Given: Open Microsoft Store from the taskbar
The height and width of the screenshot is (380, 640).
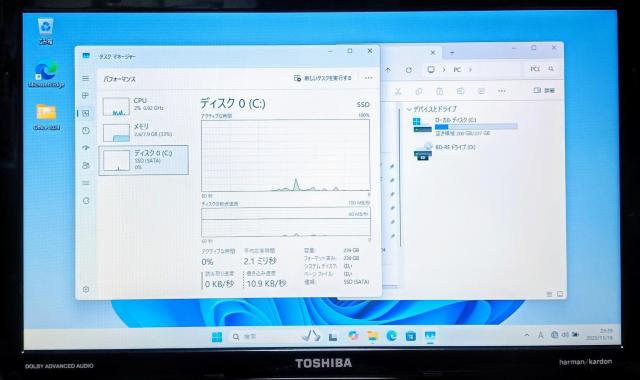Looking at the screenshot, I should [411, 336].
